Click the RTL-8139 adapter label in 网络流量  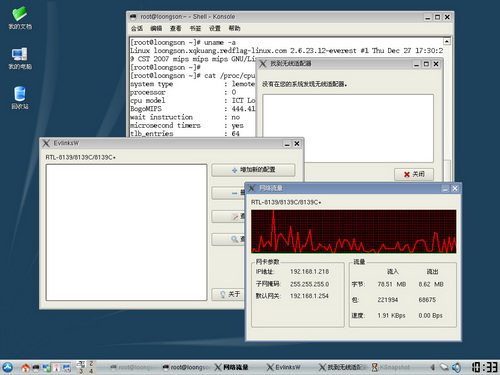[x=286, y=202]
